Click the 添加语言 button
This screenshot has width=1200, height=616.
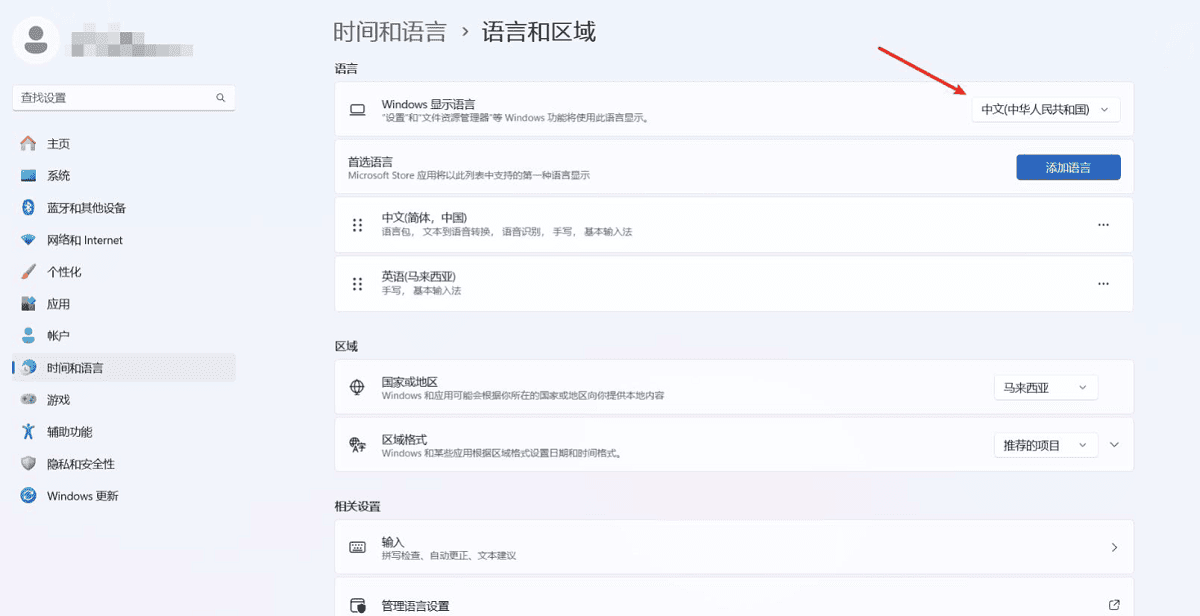pyautogui.click(x=1068, y=168)
